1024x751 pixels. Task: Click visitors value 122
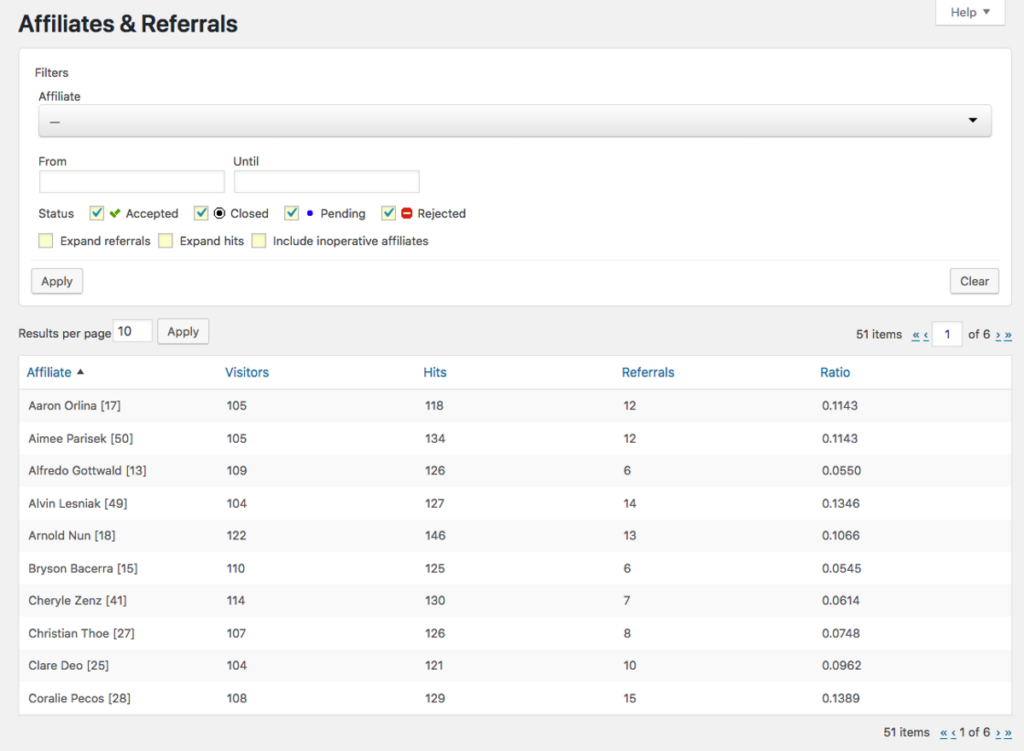[236, 535]
